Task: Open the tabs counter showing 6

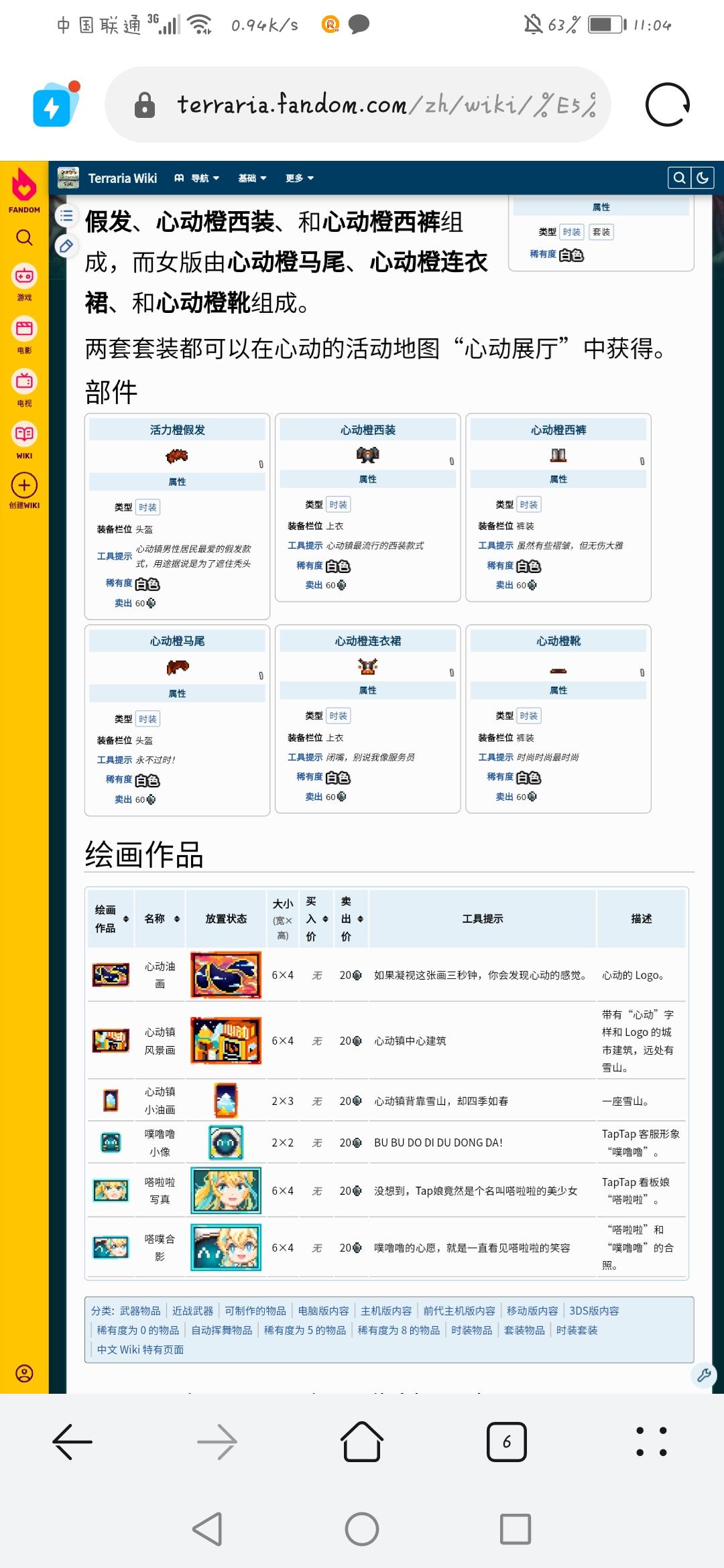Action: click(x=507, y=1442)
